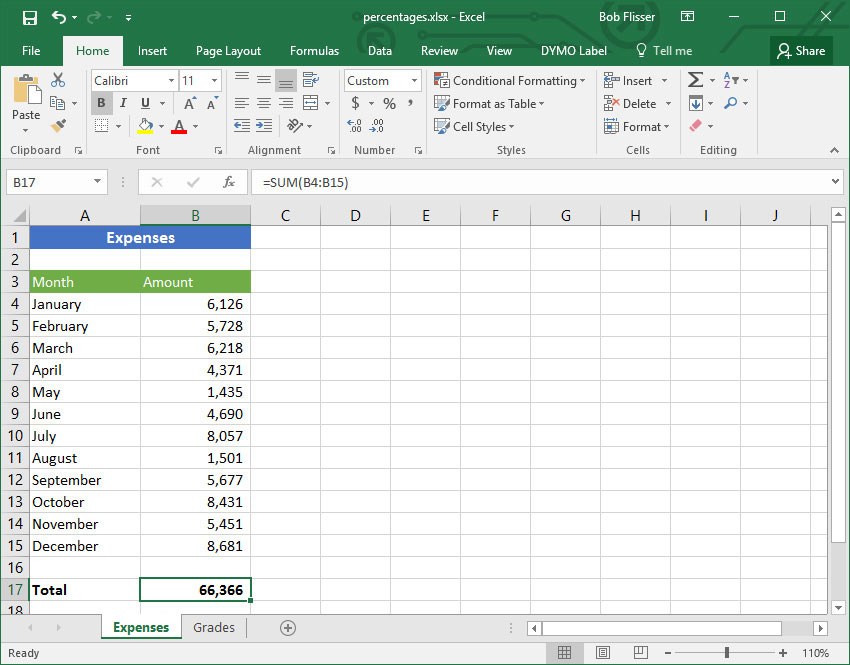The height and width of the screenshot is (665, 850).
Task: Click the Cut scissors icon
Action: (x=58, y=80)
